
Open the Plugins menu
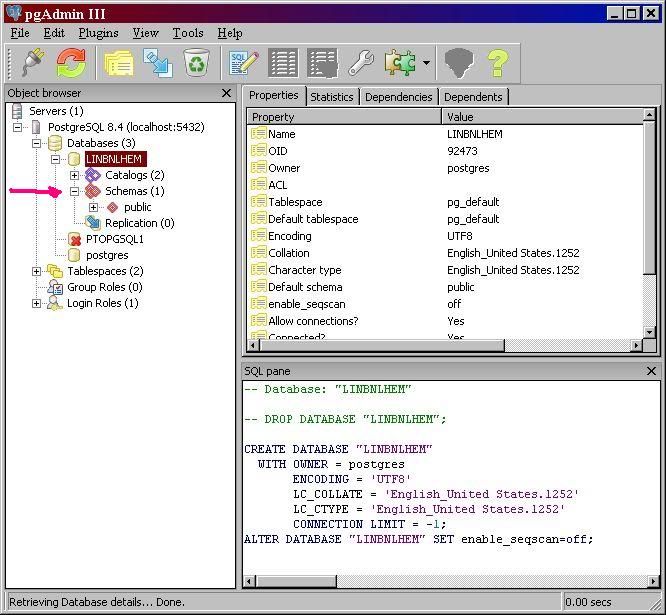98,33
